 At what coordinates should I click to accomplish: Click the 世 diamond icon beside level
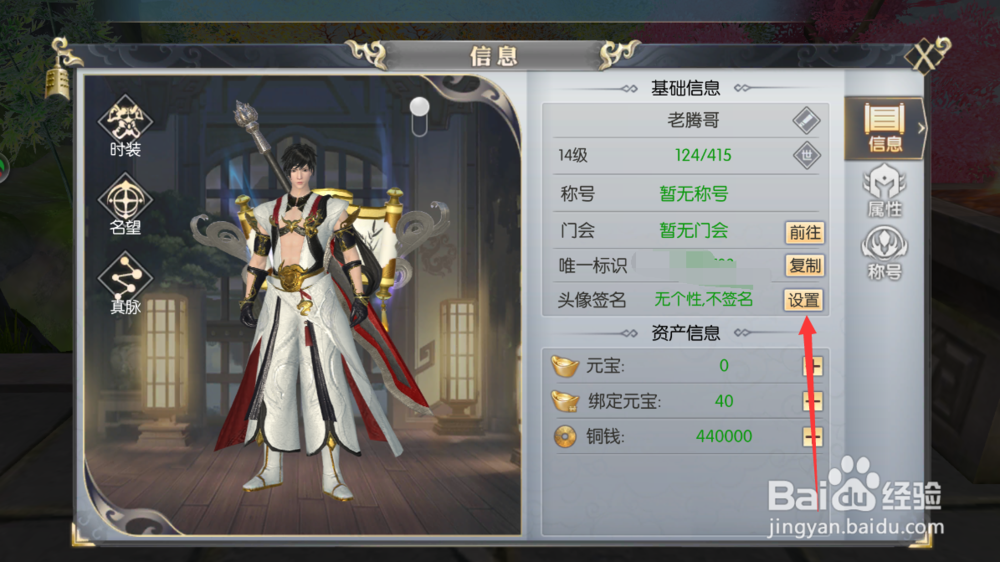tap(806, 155)
